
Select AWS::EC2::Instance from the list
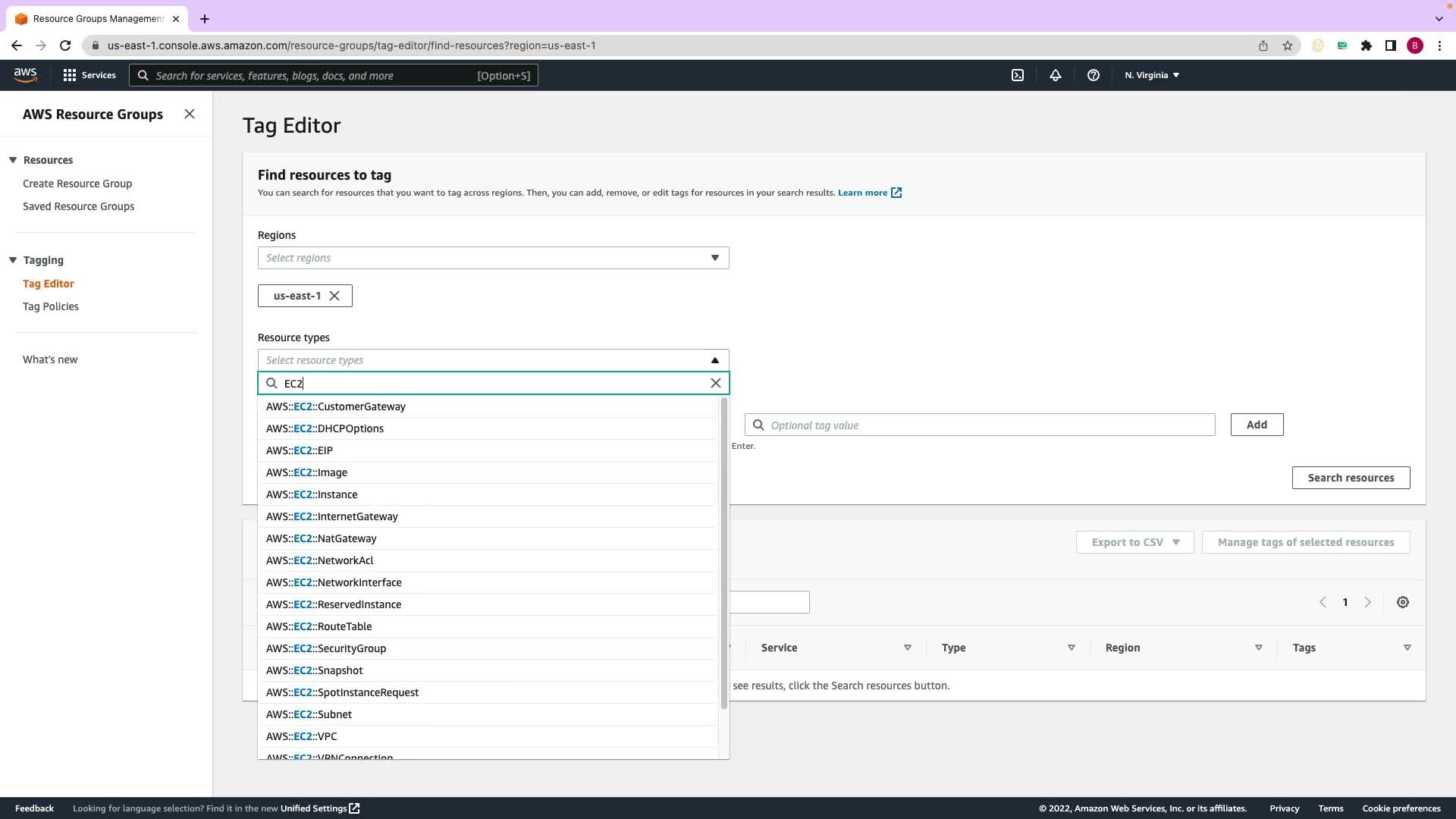pyautogui.click(x=312, y=494)
